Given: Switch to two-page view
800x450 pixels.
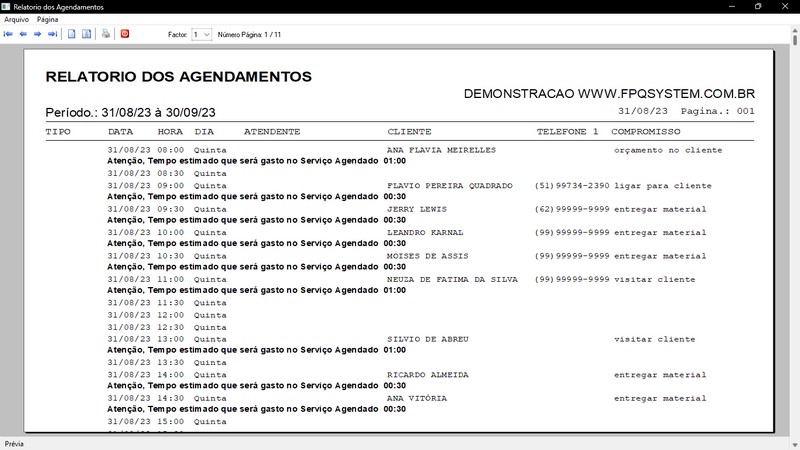Looking at the screenshot, I should point(87,34).
